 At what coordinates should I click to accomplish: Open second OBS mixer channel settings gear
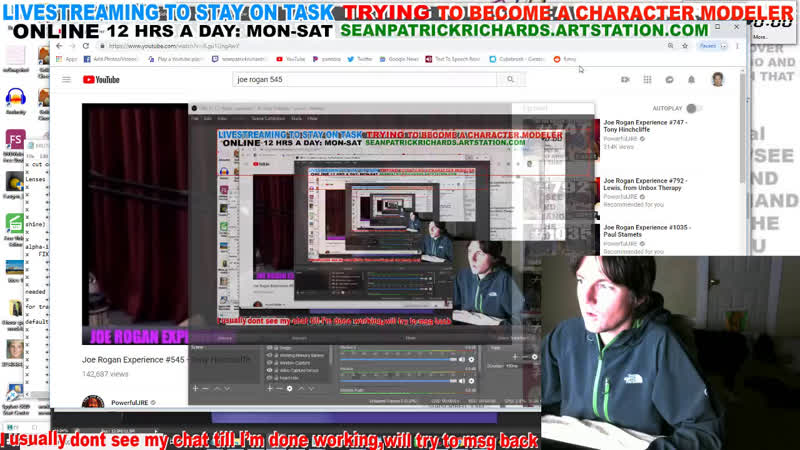tap(471, 381)
